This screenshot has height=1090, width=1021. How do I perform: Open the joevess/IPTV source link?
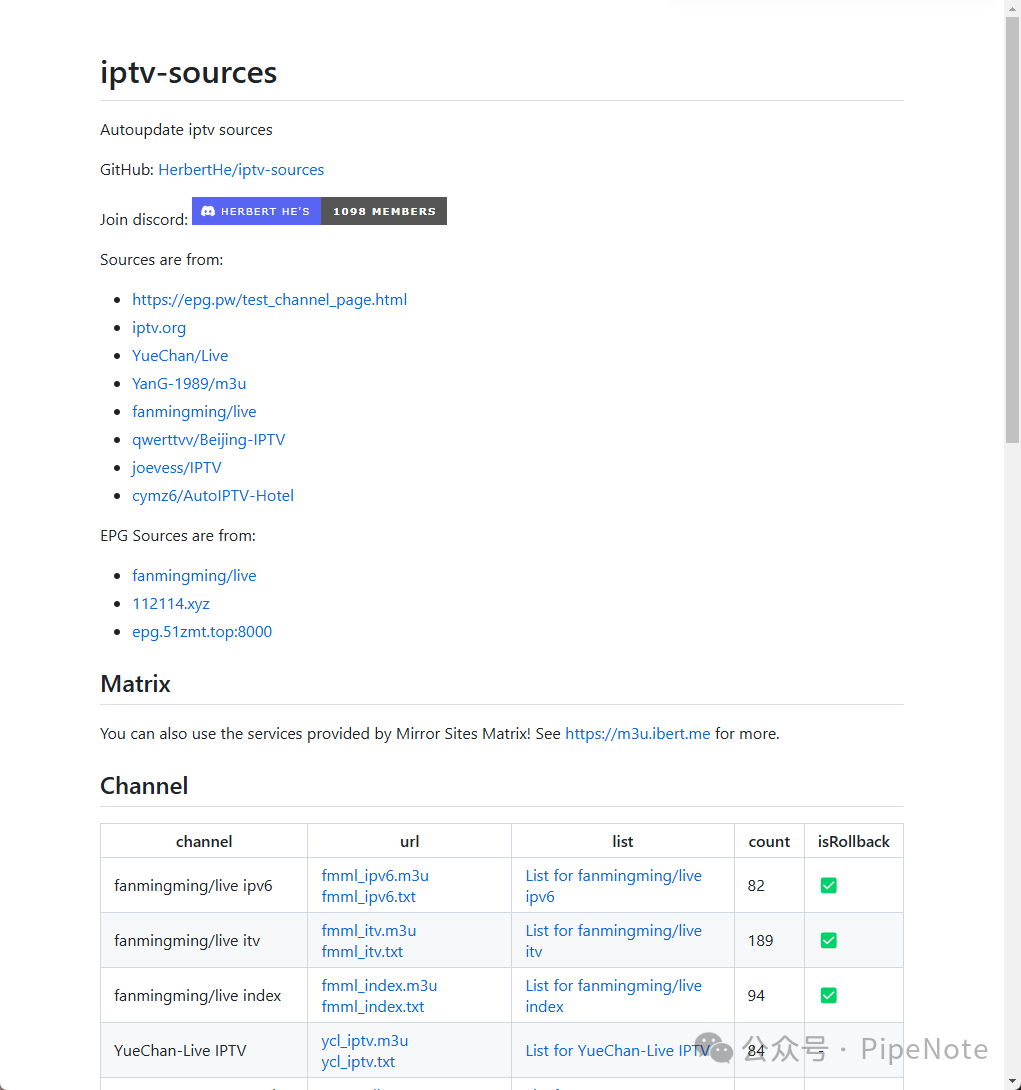click(176, 467)
